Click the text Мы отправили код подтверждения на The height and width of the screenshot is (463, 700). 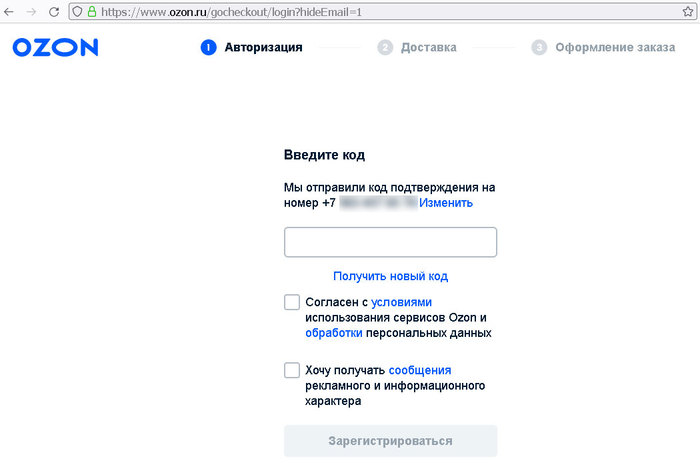(390, 188)
